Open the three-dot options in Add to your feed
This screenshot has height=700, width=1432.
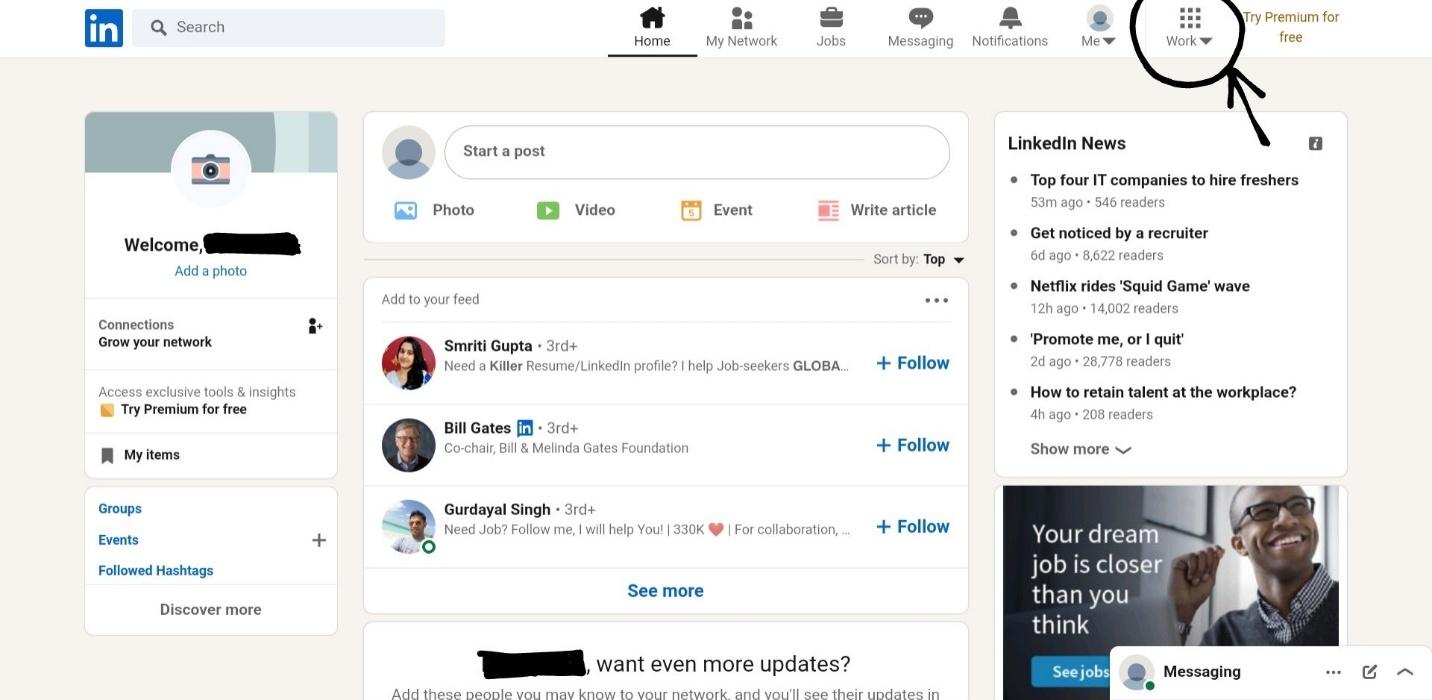click(x=936, y=300)
